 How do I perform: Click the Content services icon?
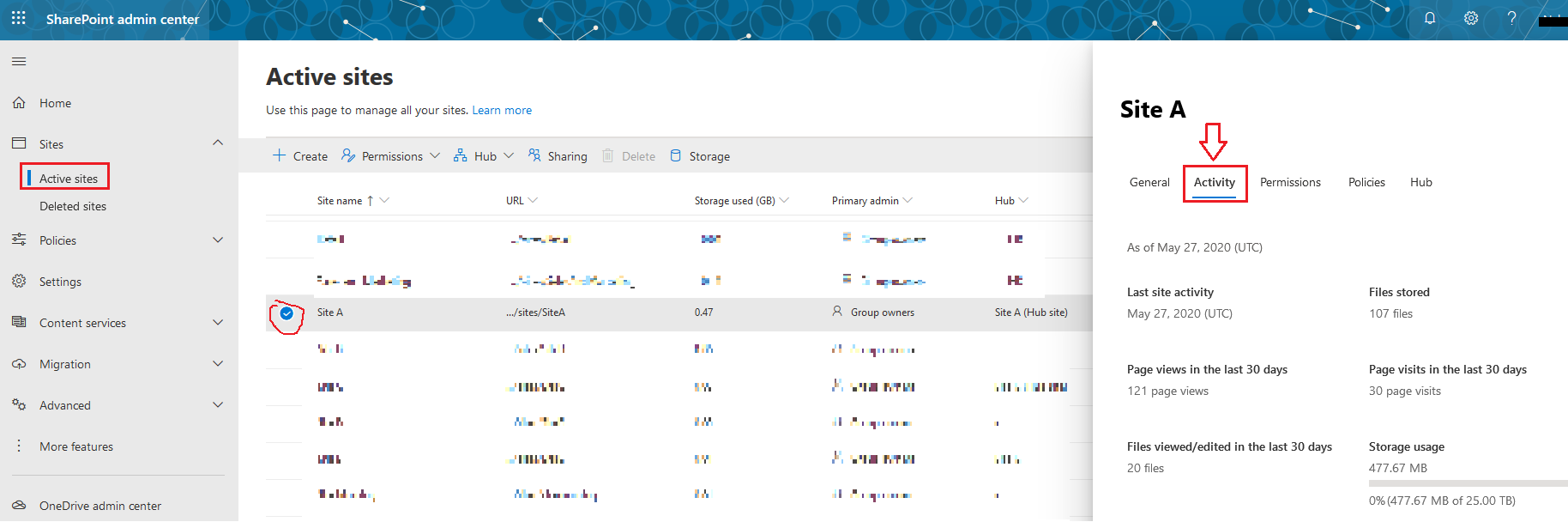click(19, 322)
